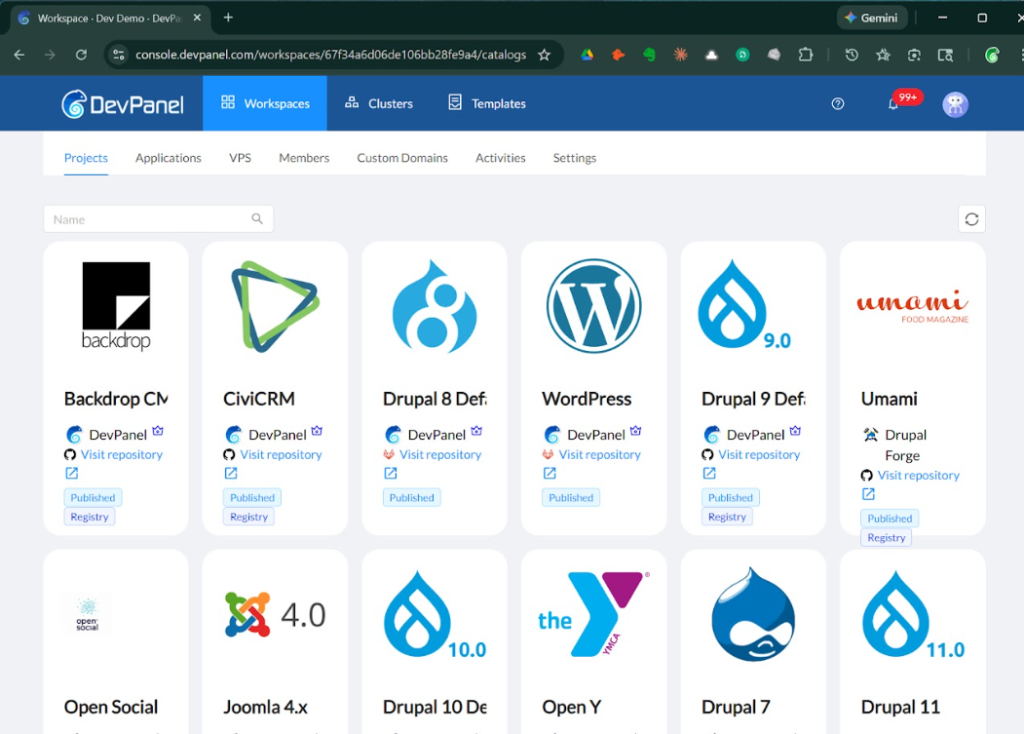Click the Name search input field
The width and height of the screenshot is (1024, 734).
[150, 218]
